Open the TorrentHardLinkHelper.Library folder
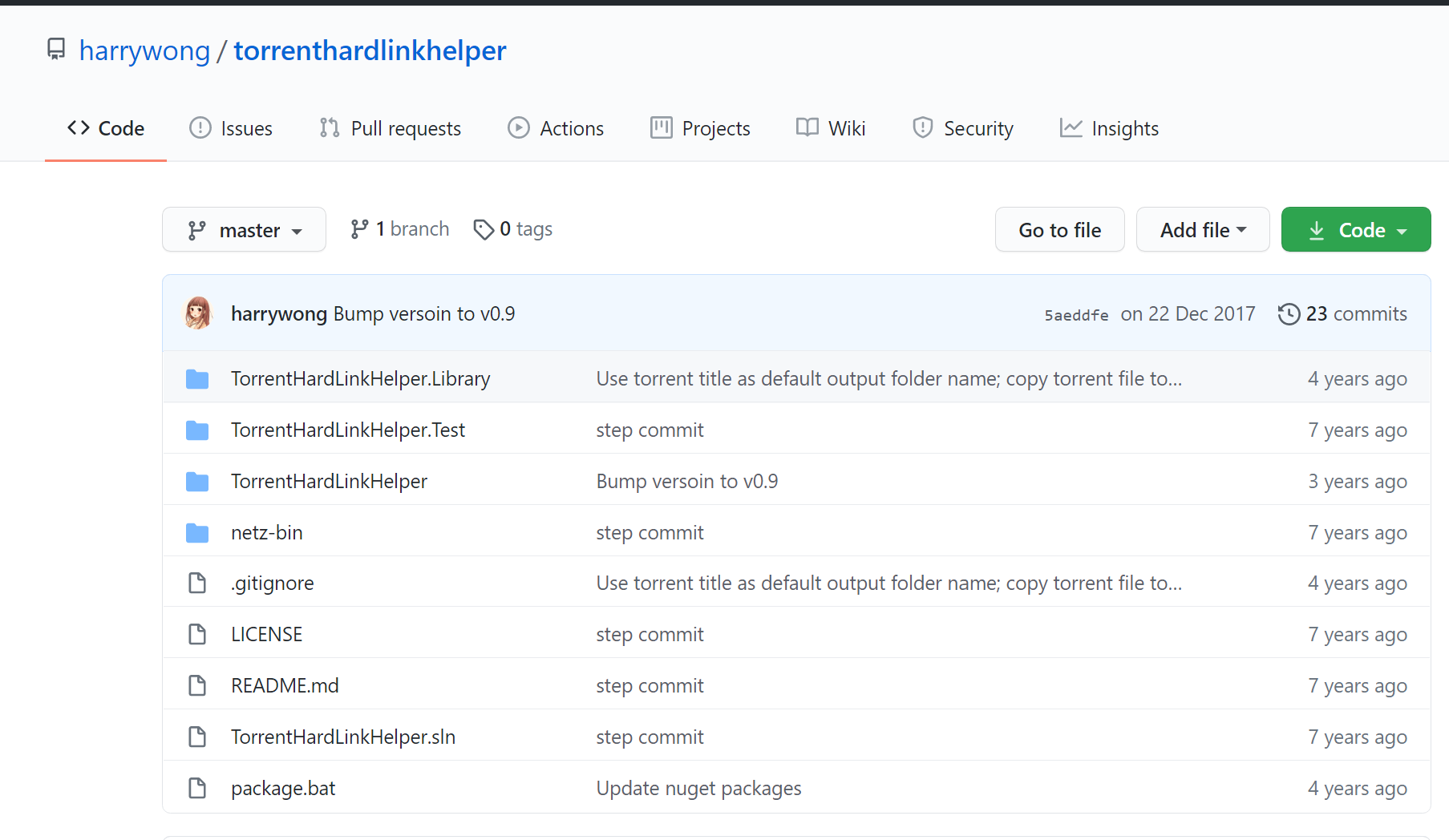The width and height of the screenshot is (1449, 840). pos(361,379)
